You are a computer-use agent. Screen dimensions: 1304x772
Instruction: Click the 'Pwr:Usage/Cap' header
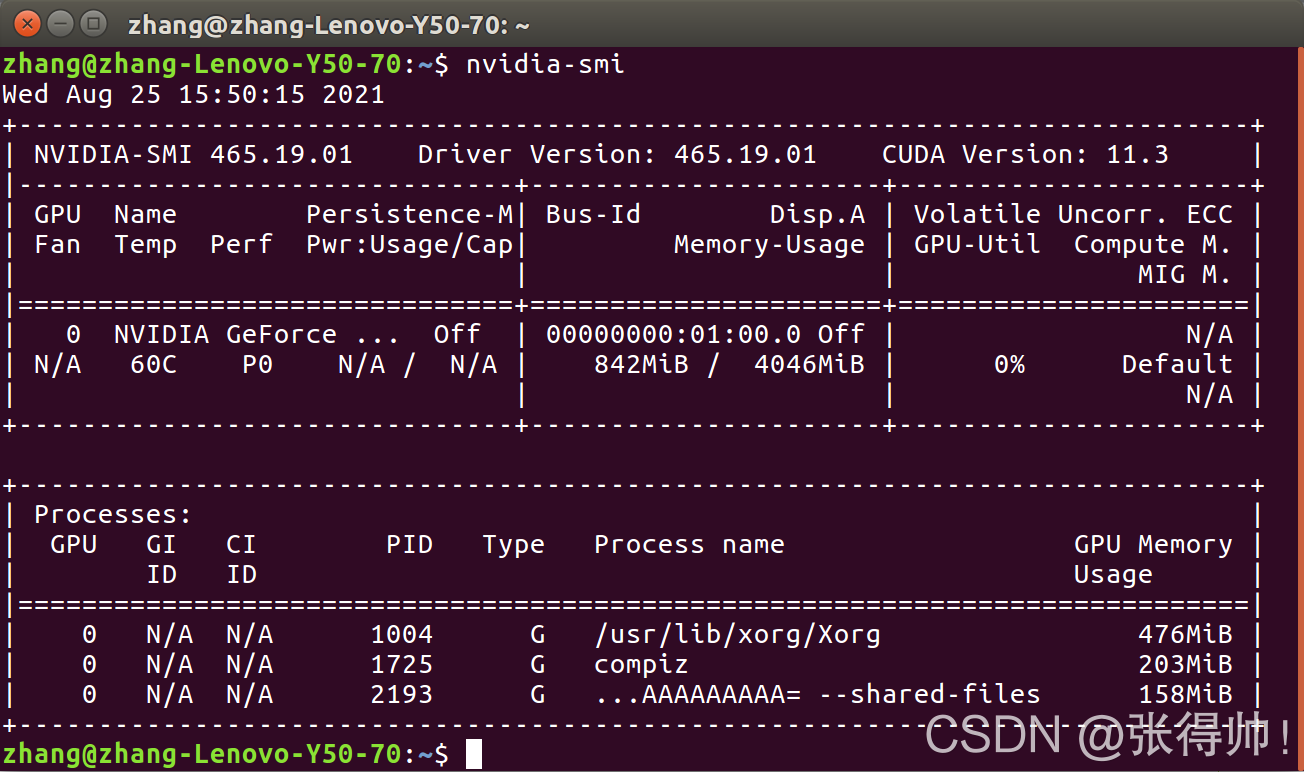409,245
